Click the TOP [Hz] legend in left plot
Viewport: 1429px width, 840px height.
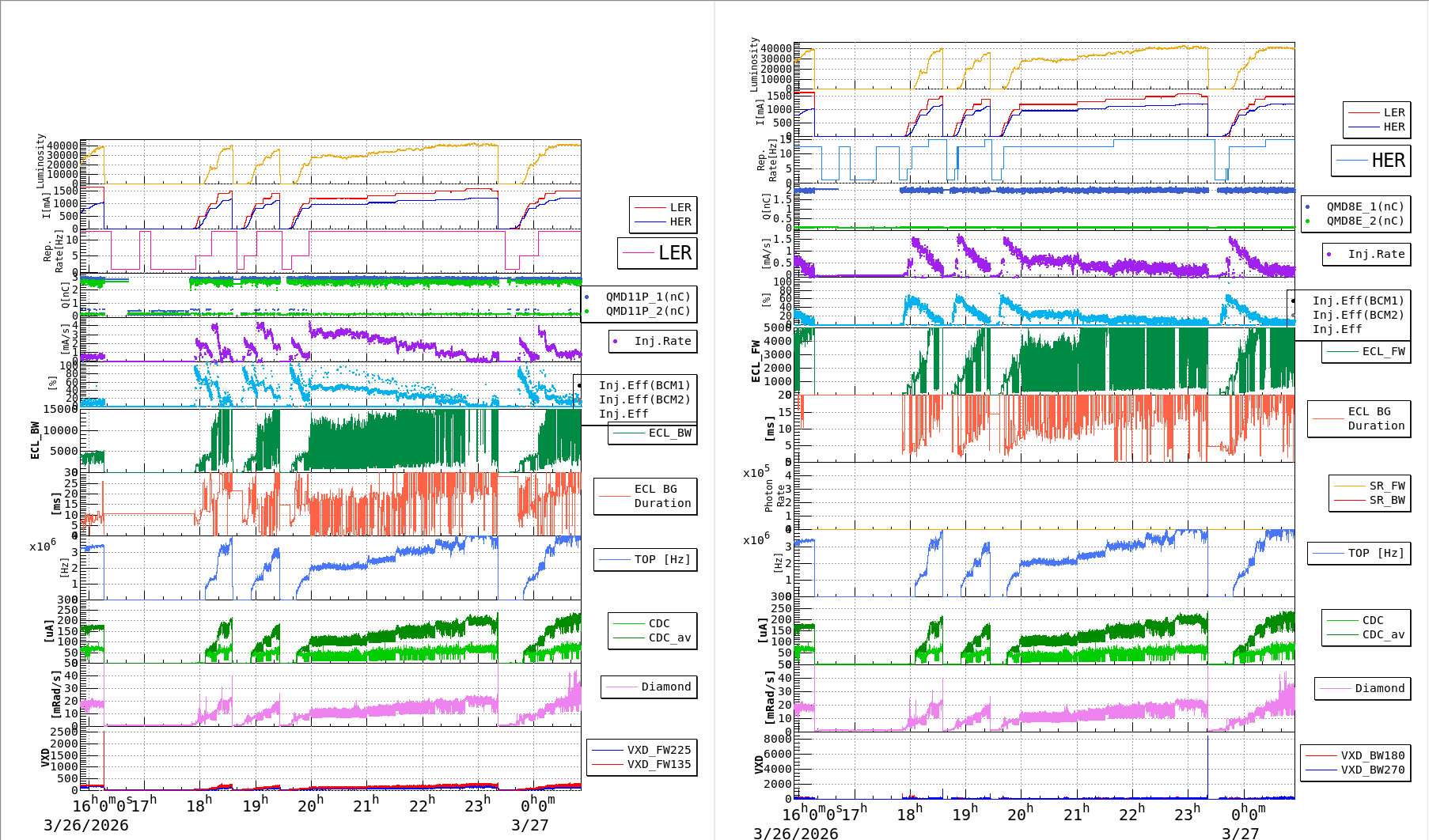click(x=645, y=560)
